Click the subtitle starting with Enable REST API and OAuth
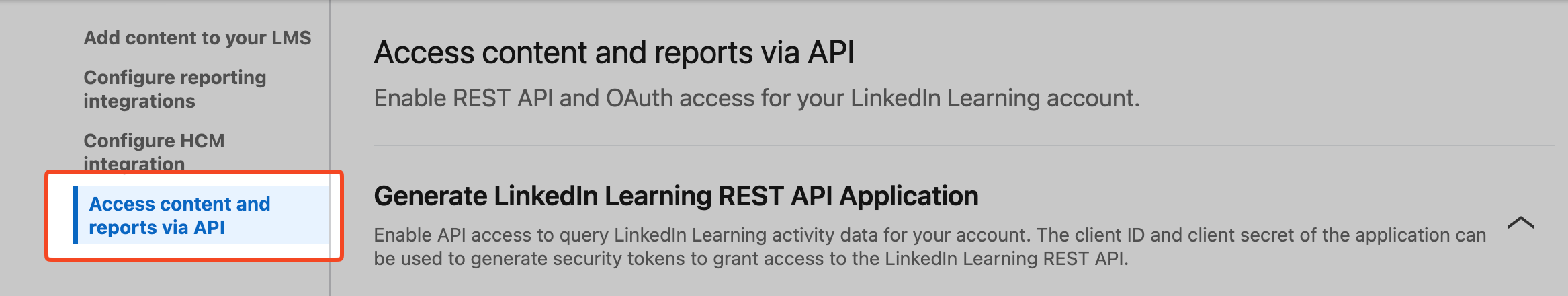Screen dimensions: 1568x296 [756, 98]
